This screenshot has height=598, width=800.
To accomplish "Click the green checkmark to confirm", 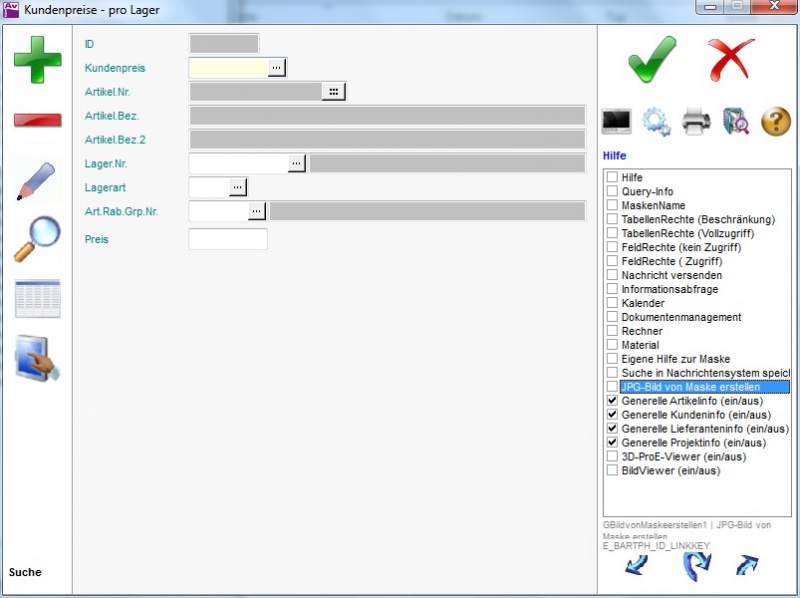I will pyautogui.click(x=652, y=60).
